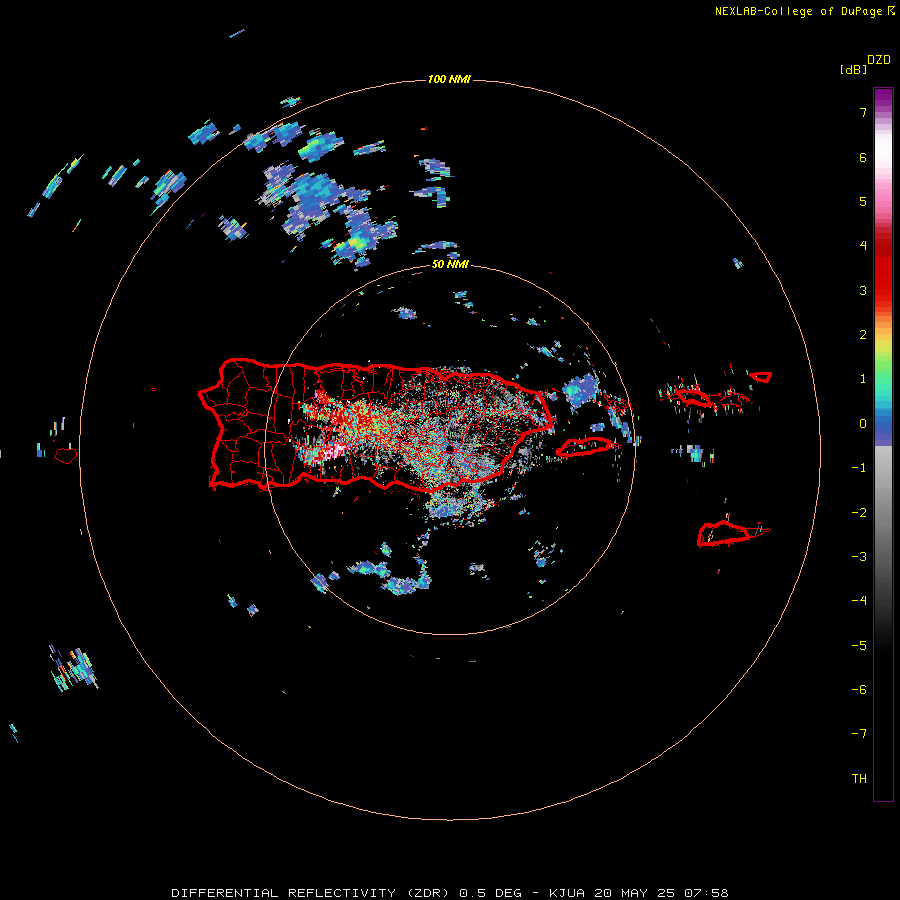Click the 6 value on the color scale
The height and width of the screenshot is (900, 900).
click(x=863, y=157)
